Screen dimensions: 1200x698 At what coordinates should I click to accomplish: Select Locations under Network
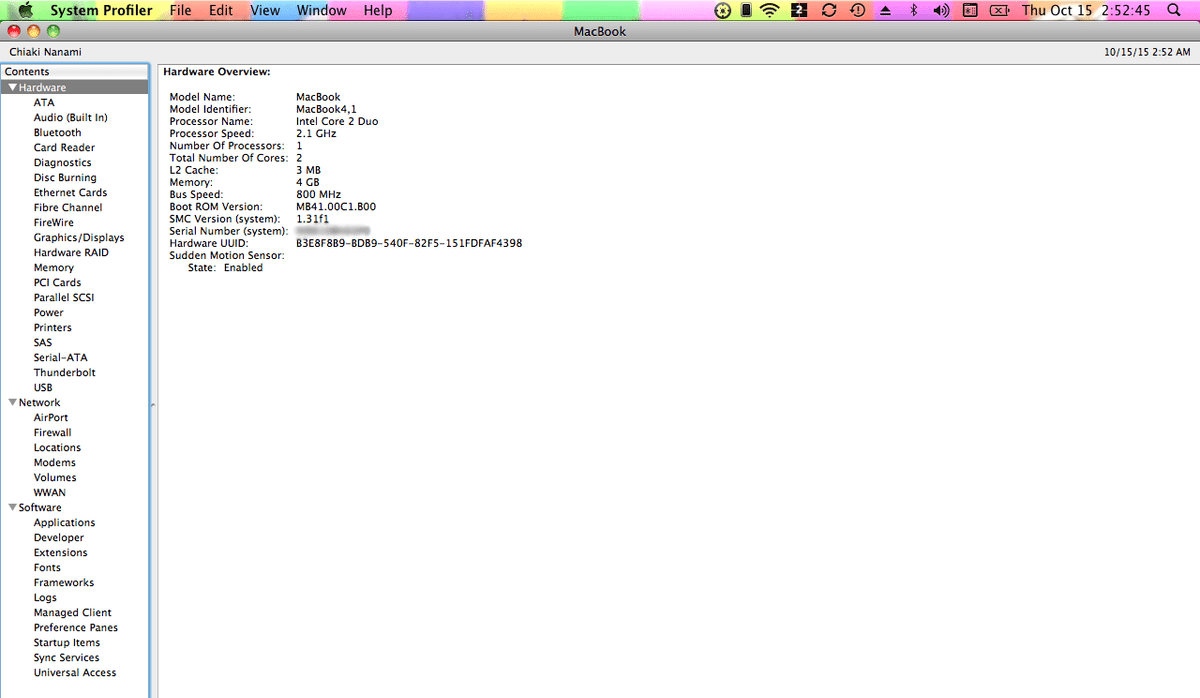57,448
